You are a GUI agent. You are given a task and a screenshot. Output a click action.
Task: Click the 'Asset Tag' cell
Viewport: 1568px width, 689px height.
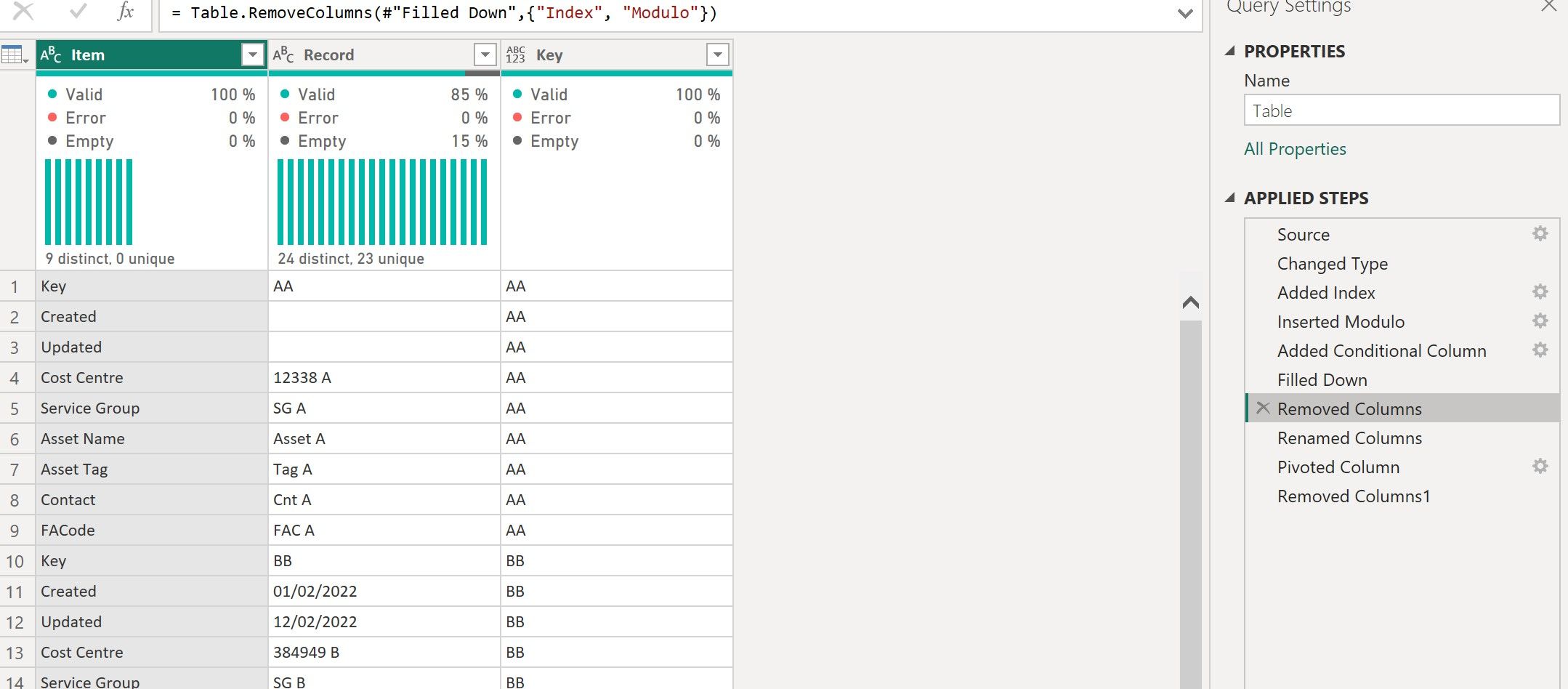[151, 470]
